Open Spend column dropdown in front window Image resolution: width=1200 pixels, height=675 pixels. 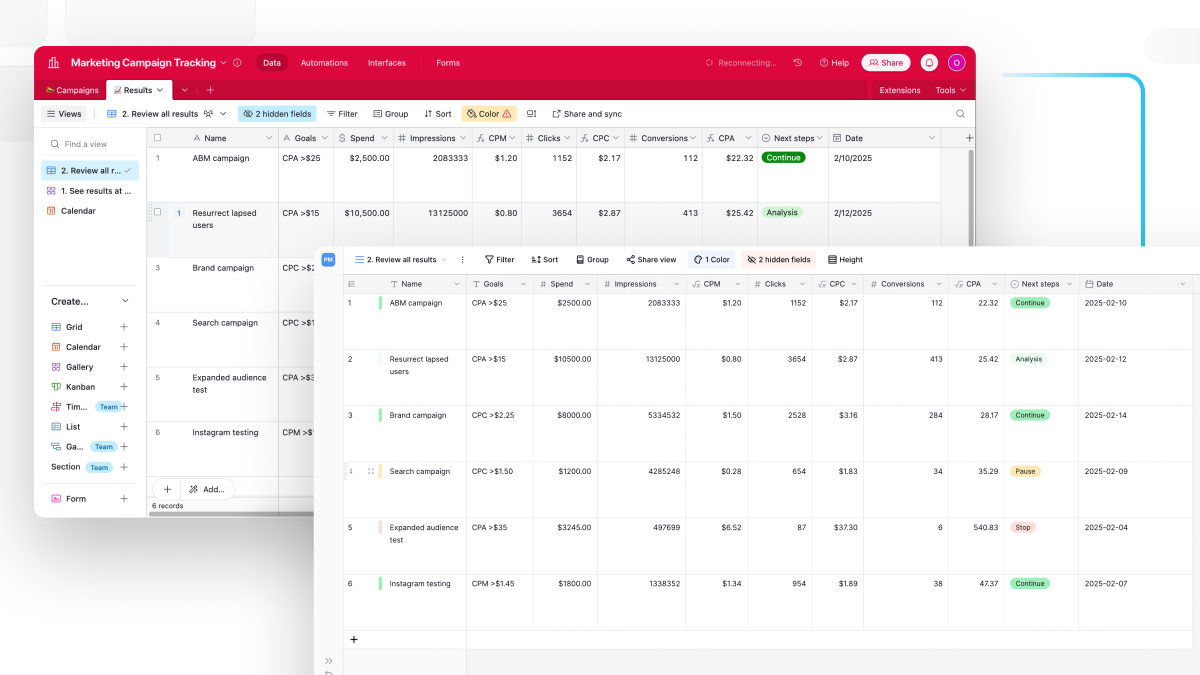[x=588, y=284]
